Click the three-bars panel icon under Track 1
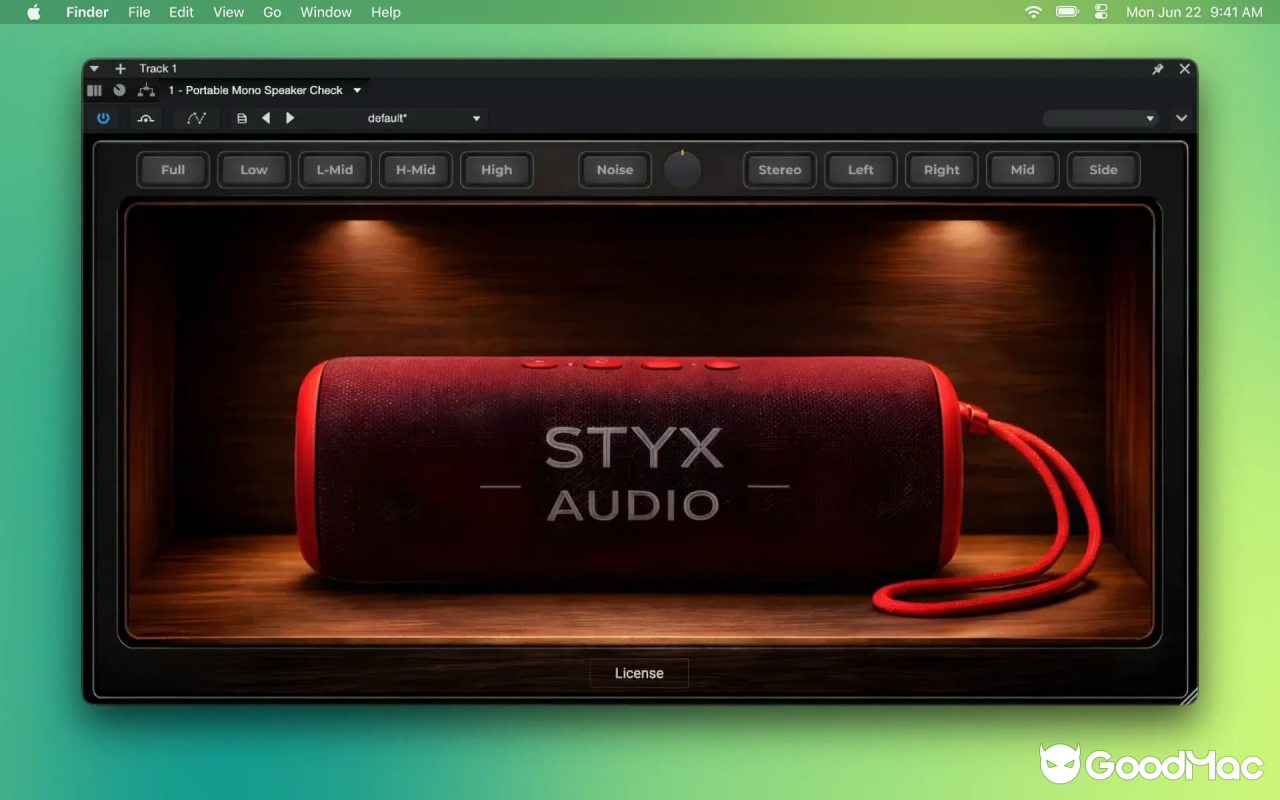1280x800 pixels. (x=94, y=90)
